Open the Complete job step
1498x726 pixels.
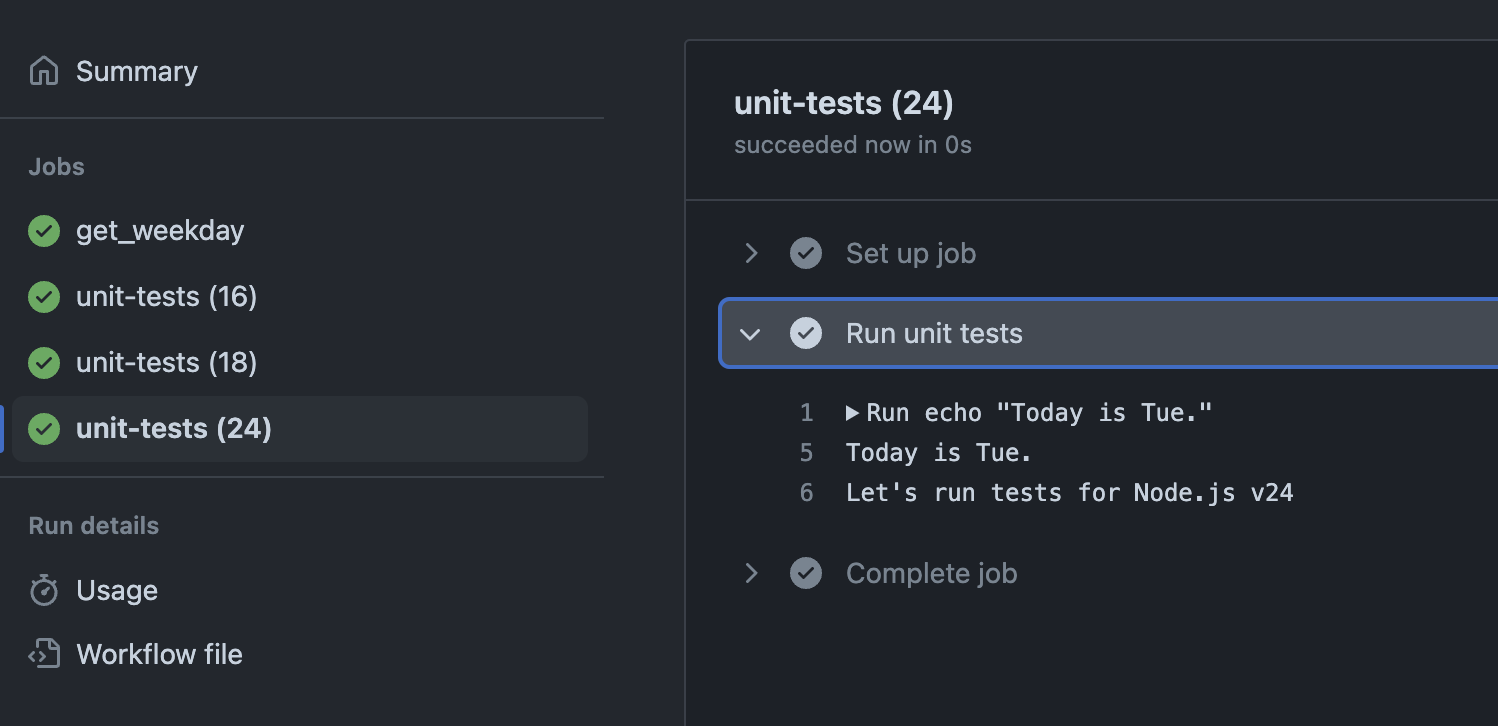coord(931,573)
